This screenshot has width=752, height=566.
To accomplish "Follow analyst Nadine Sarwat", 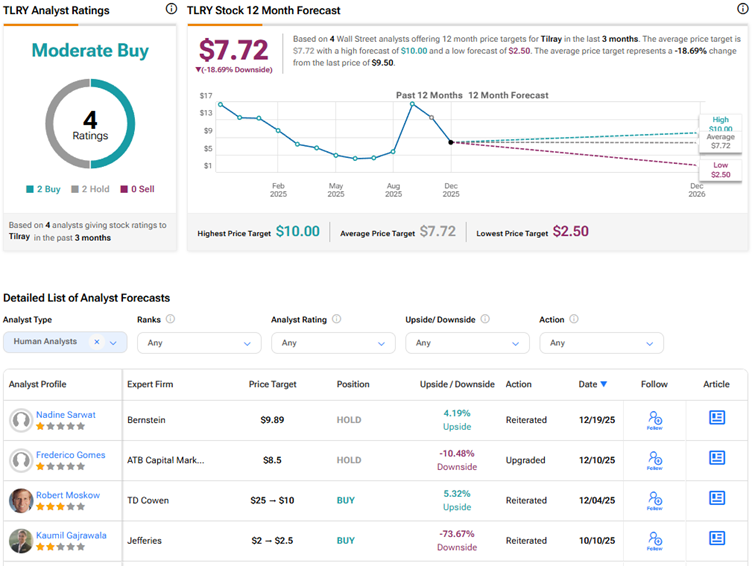I will (x=655, y=420).
